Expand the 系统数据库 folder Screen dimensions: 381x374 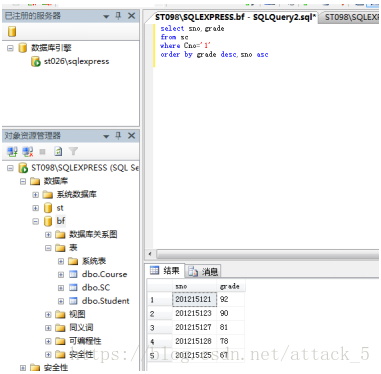(36, 195)
